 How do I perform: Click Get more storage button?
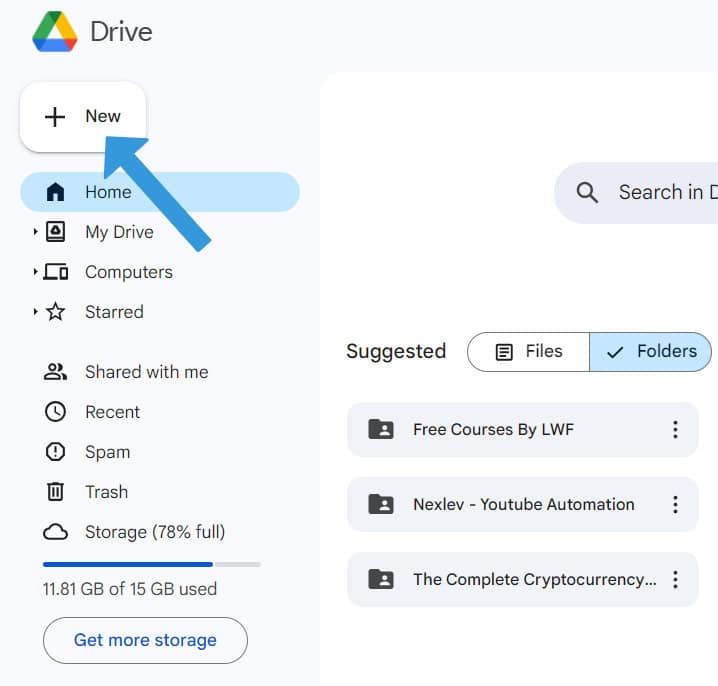pos(145,640)
